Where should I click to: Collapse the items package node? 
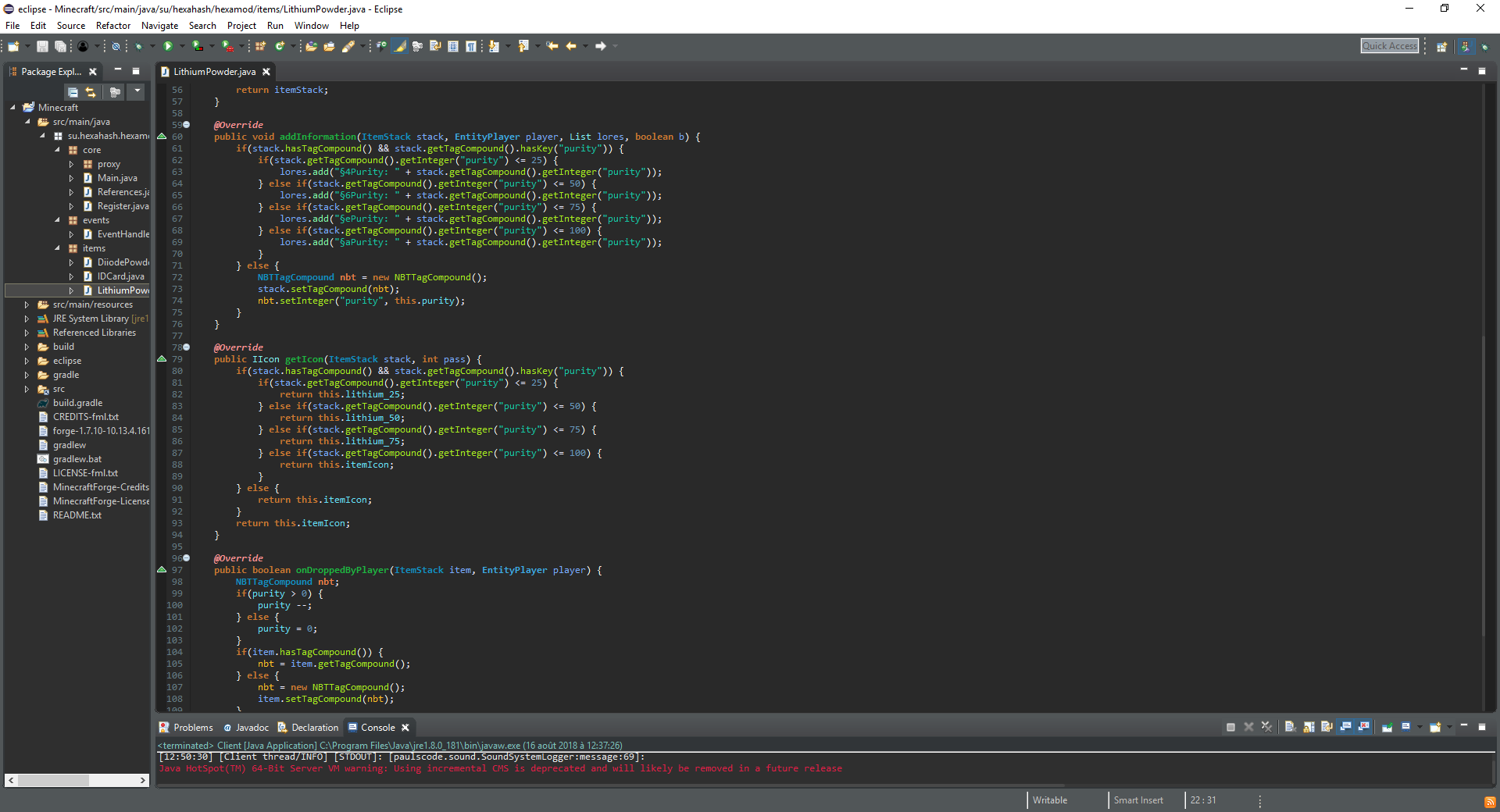click(57, 248)
